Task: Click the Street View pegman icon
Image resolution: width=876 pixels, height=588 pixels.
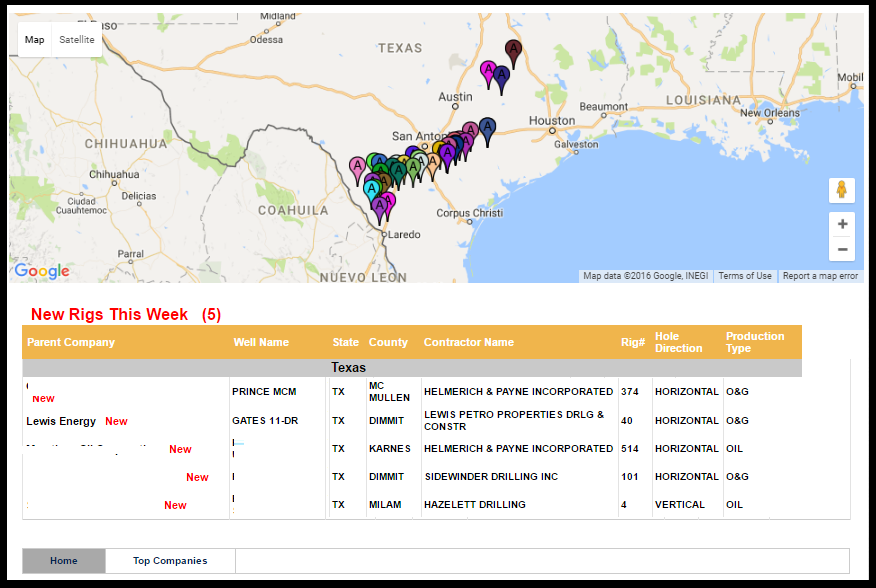Action: click(x=841, y=190)
